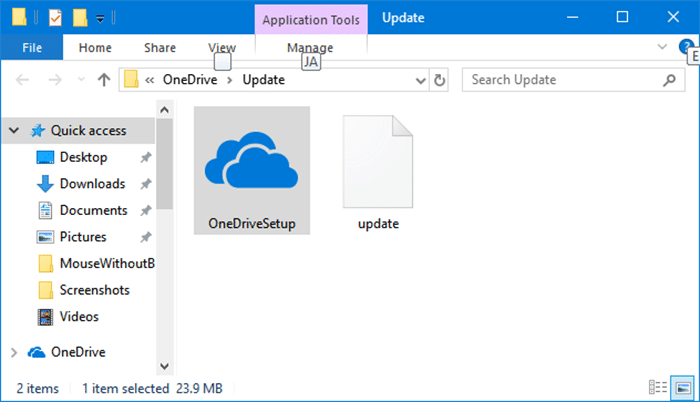Screen dimensions: 700x402
Task: Open the File menu
Action: click(32, 47)
